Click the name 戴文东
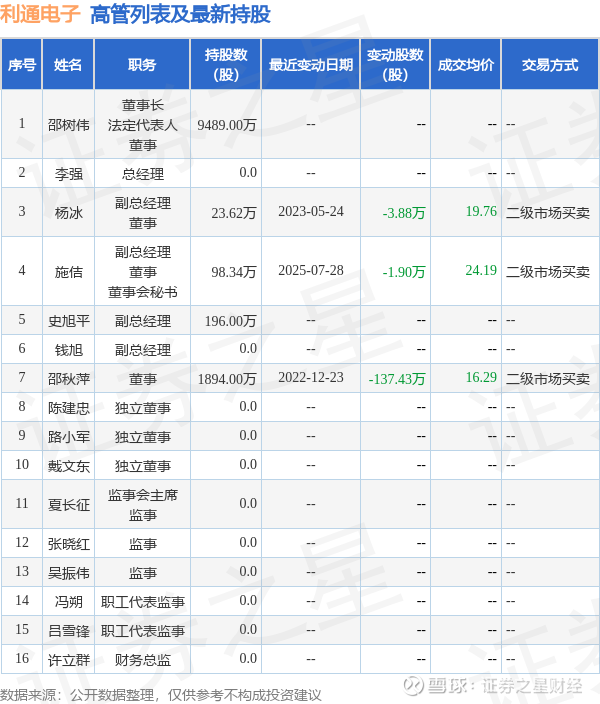This screenshot has height=704, width=600. [68, 466]
